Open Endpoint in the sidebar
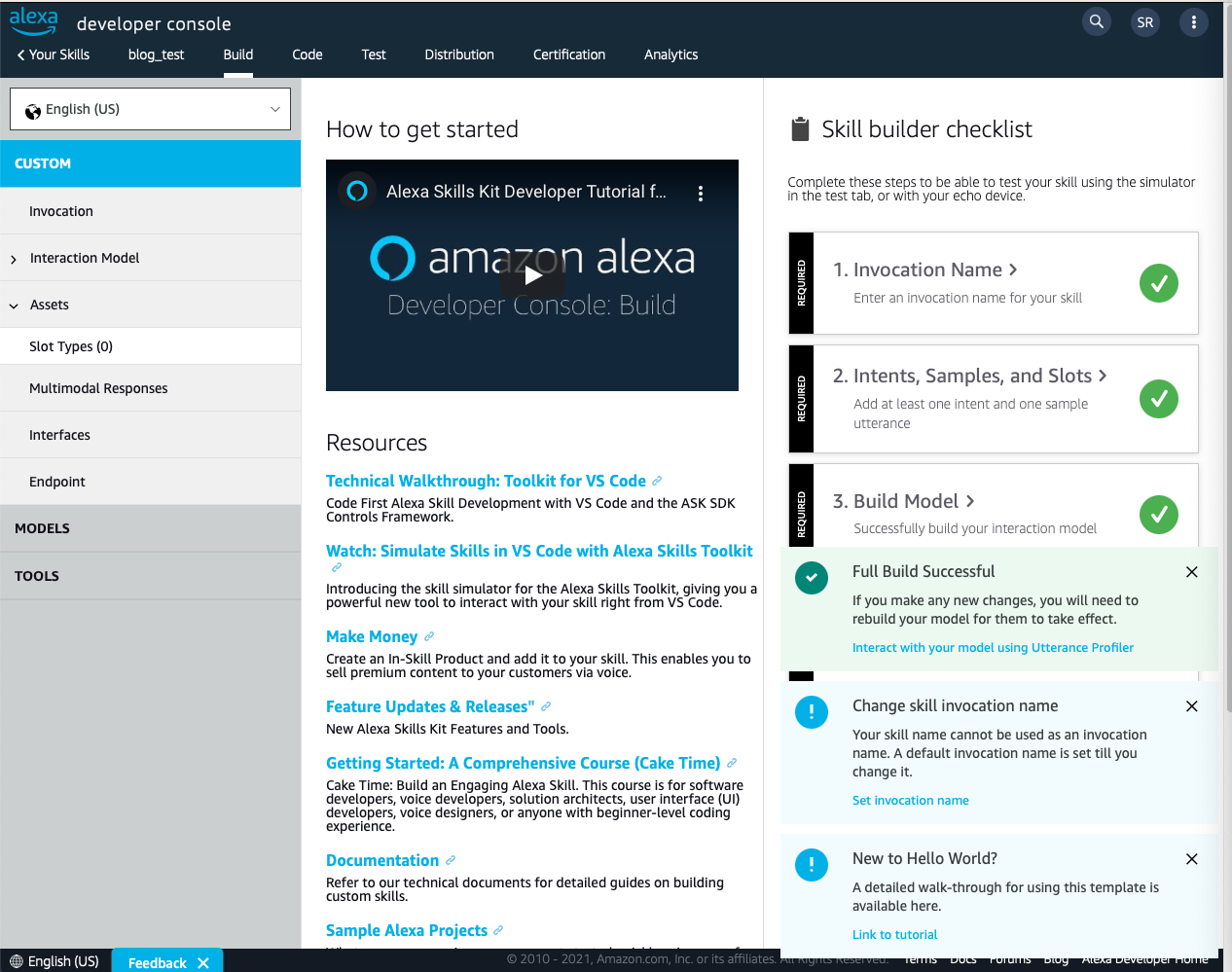Viewport: 1232px width, 972px height. [x=151, y=482]
